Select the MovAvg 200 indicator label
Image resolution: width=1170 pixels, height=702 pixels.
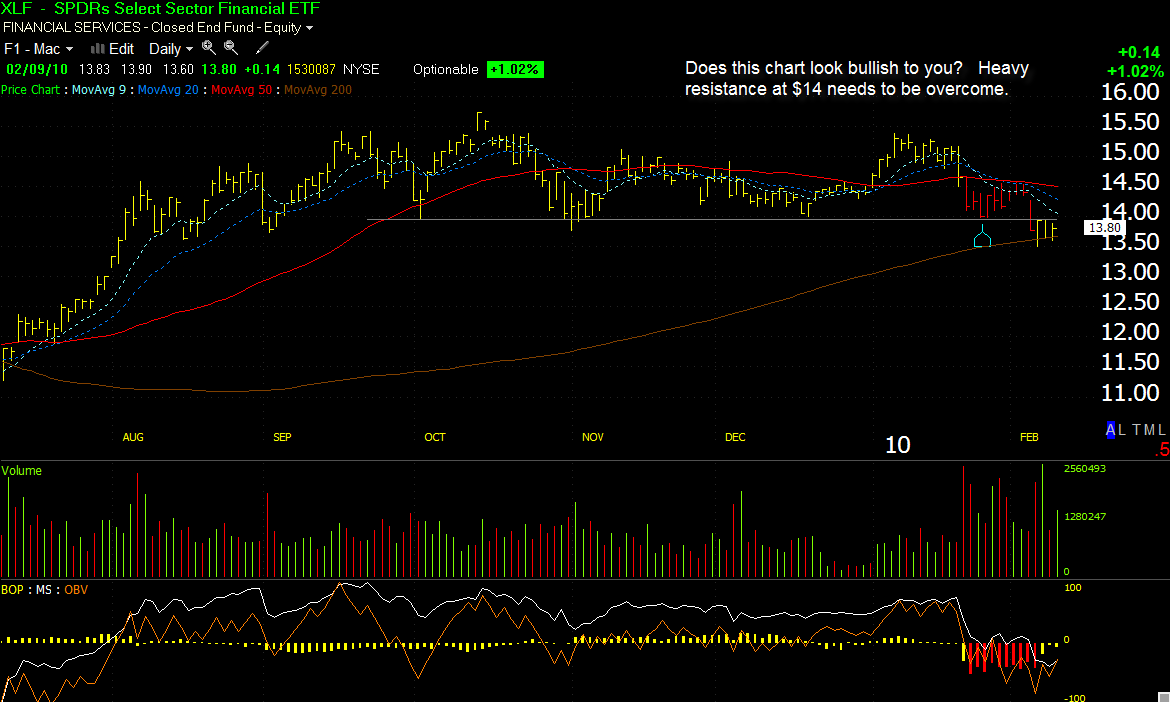[318, 90]
